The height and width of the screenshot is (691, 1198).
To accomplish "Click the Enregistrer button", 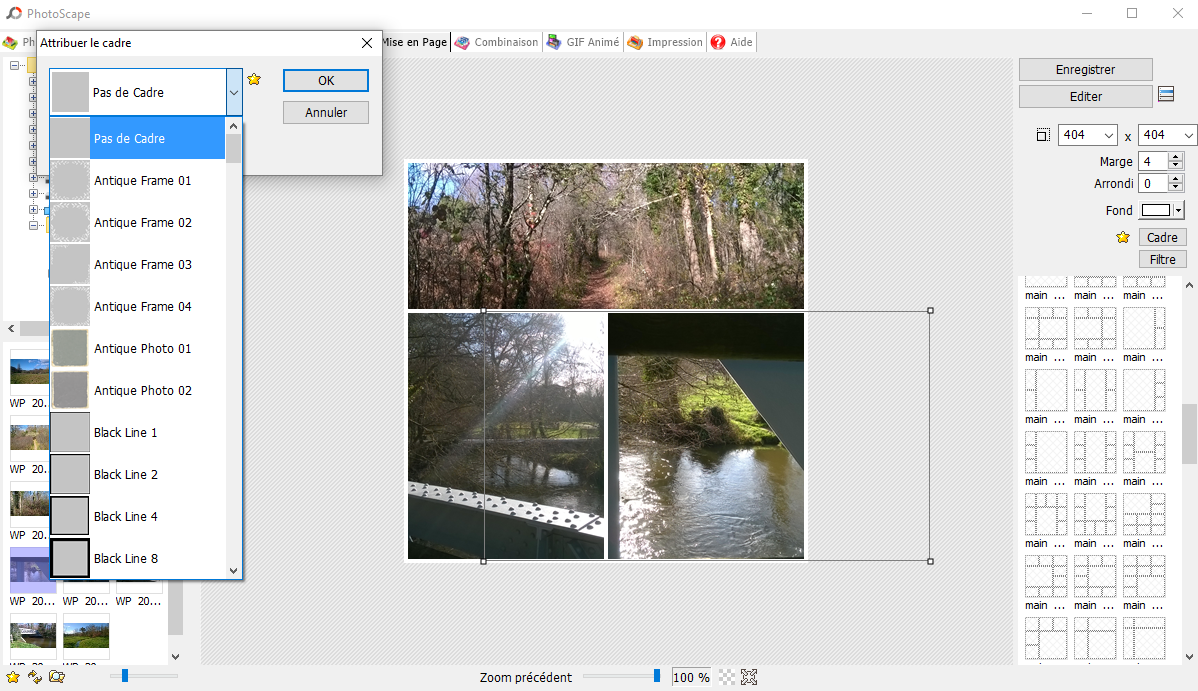I will [1085, 69].
